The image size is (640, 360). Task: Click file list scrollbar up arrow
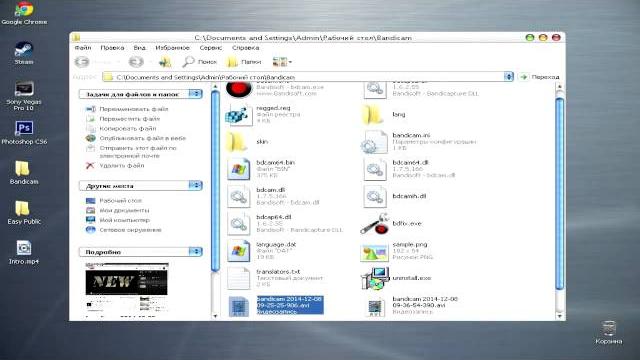coord(560,87)
